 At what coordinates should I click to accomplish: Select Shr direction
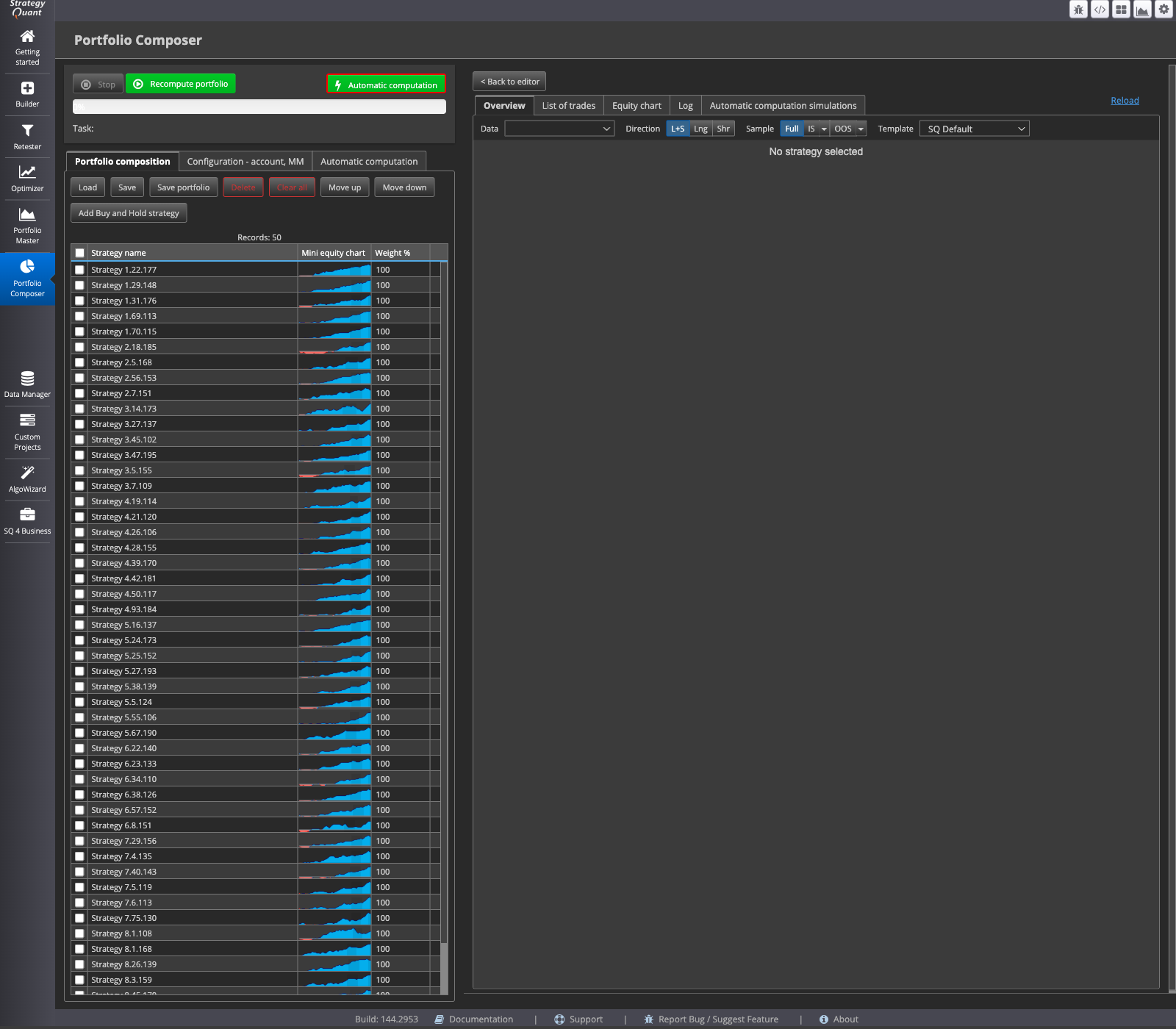point(723,129)
